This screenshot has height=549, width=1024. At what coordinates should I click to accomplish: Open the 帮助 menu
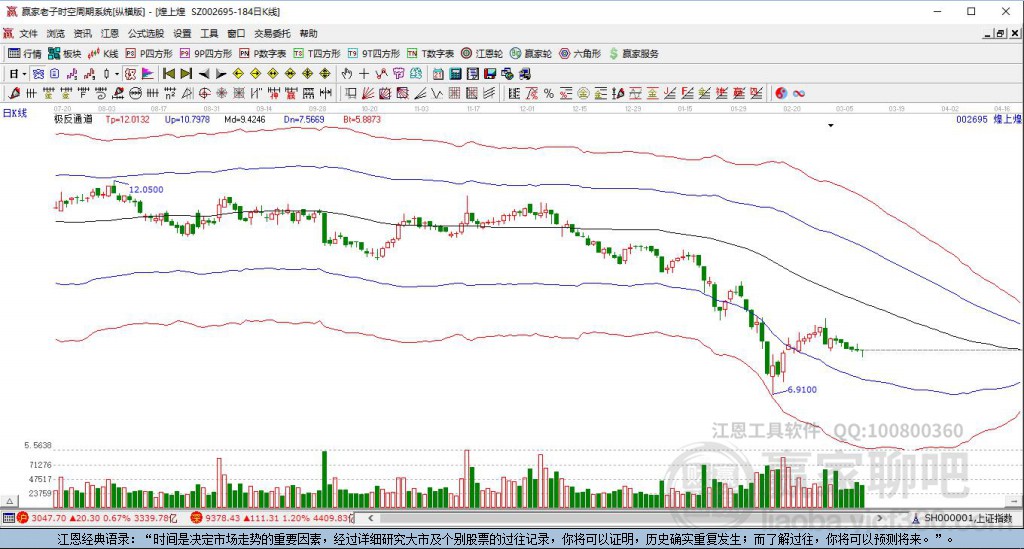tap(308, 33)
